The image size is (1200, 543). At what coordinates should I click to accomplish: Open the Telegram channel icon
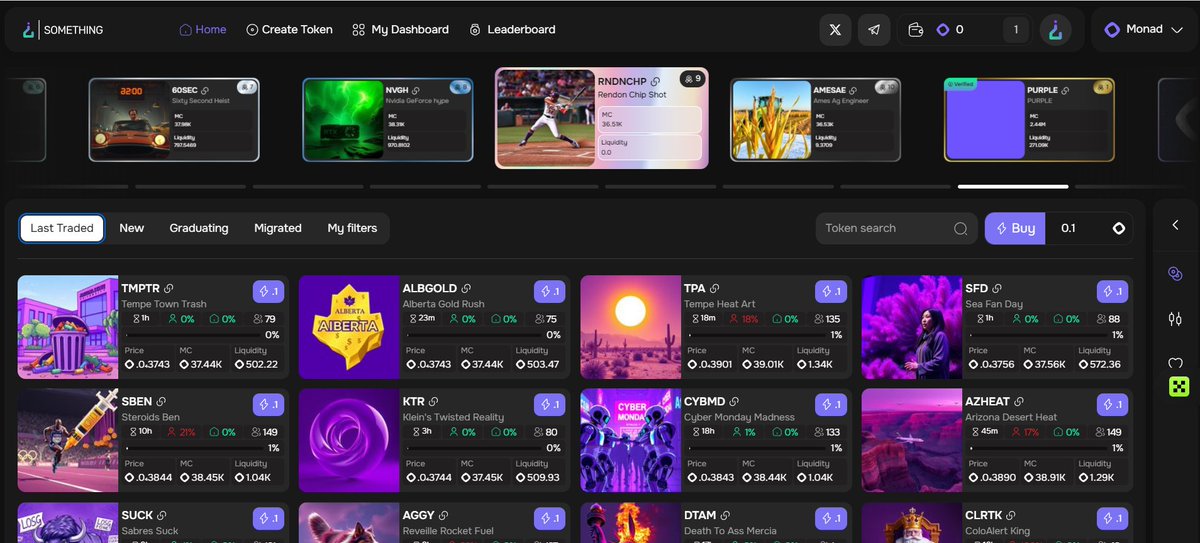pos(874,30)
